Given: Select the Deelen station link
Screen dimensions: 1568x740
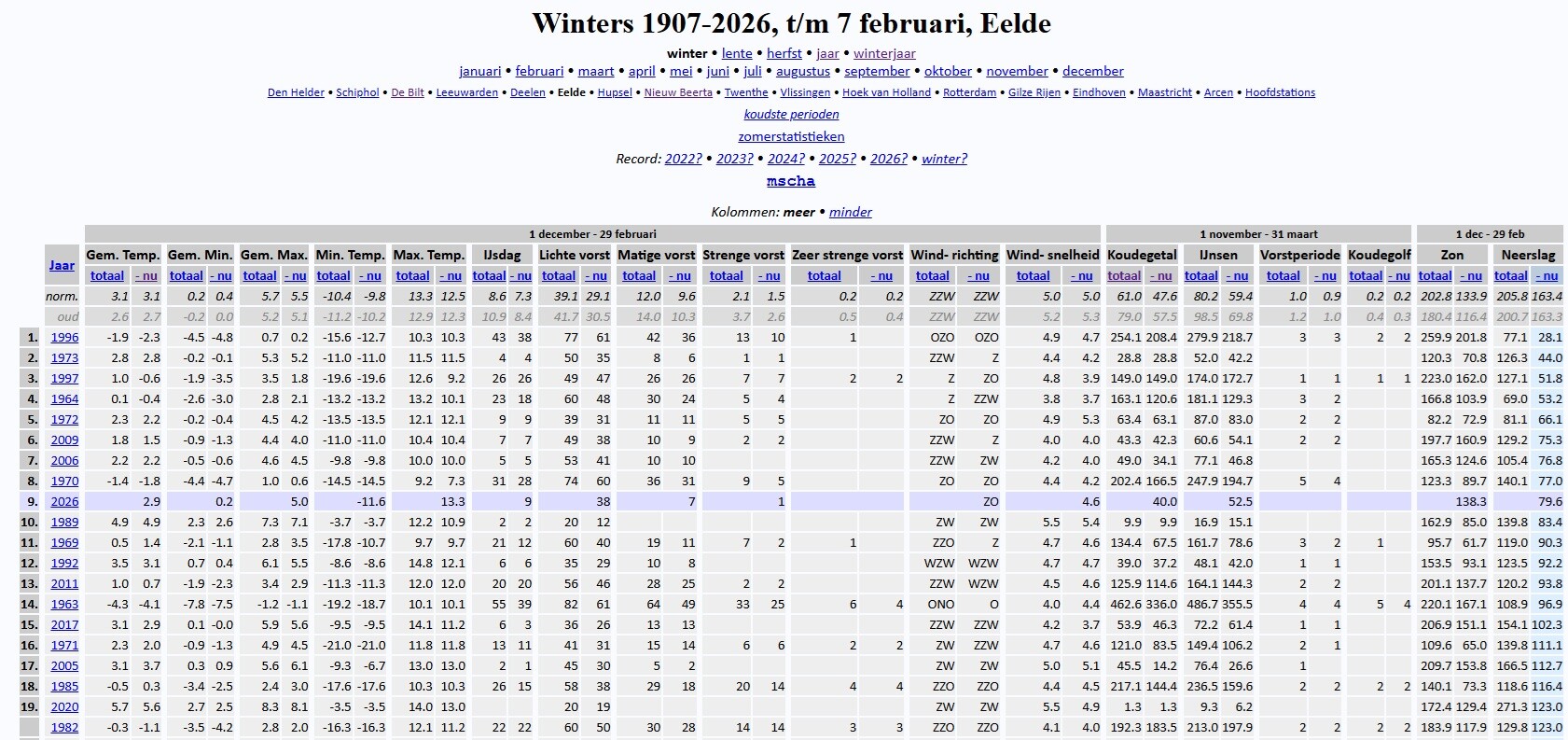Looking at the screenshot, I should pos(528,92).
